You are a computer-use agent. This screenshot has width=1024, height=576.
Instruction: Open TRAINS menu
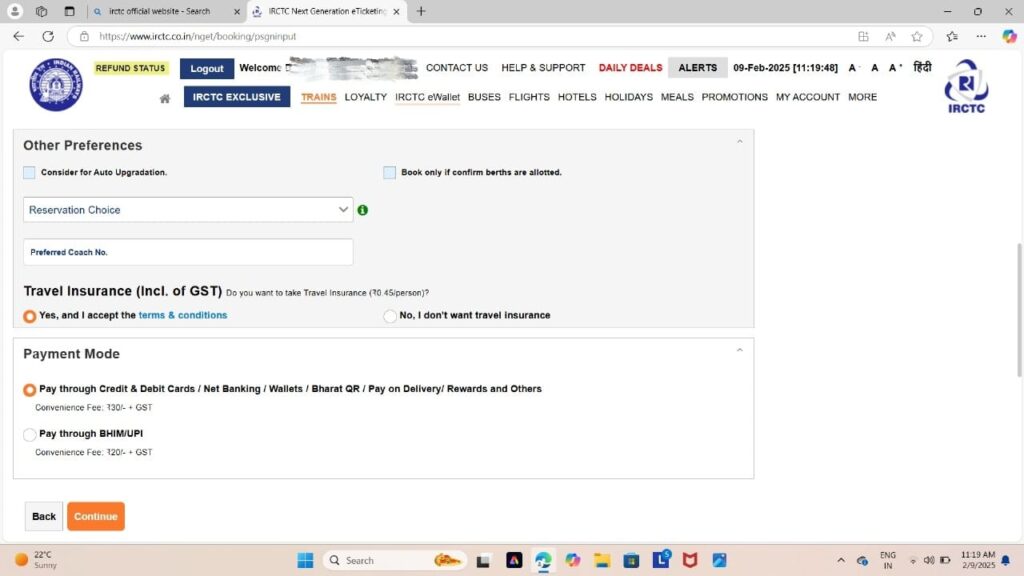click(x=319, y=97)
